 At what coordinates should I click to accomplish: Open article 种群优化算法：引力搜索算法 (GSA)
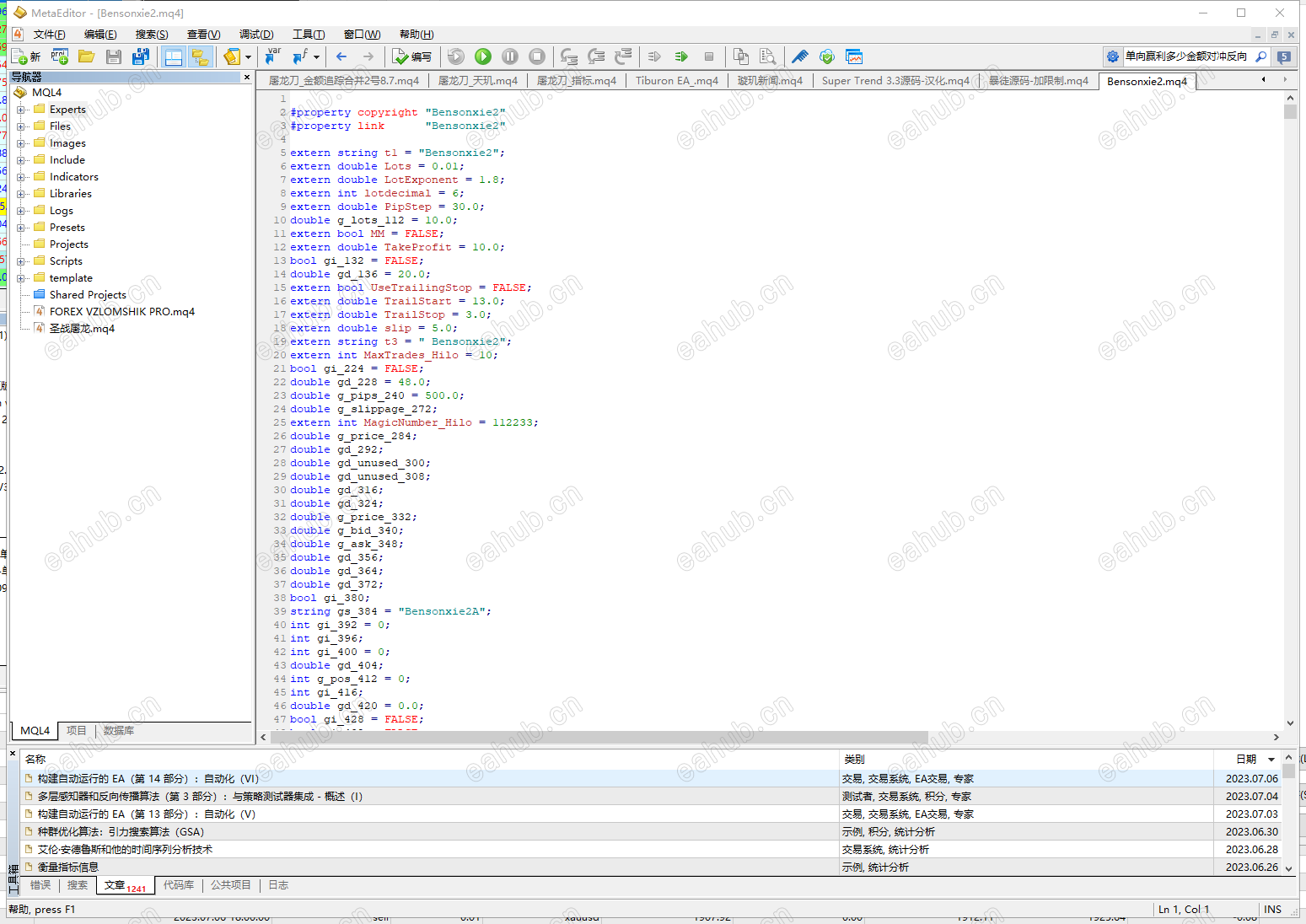click(121, 832)
